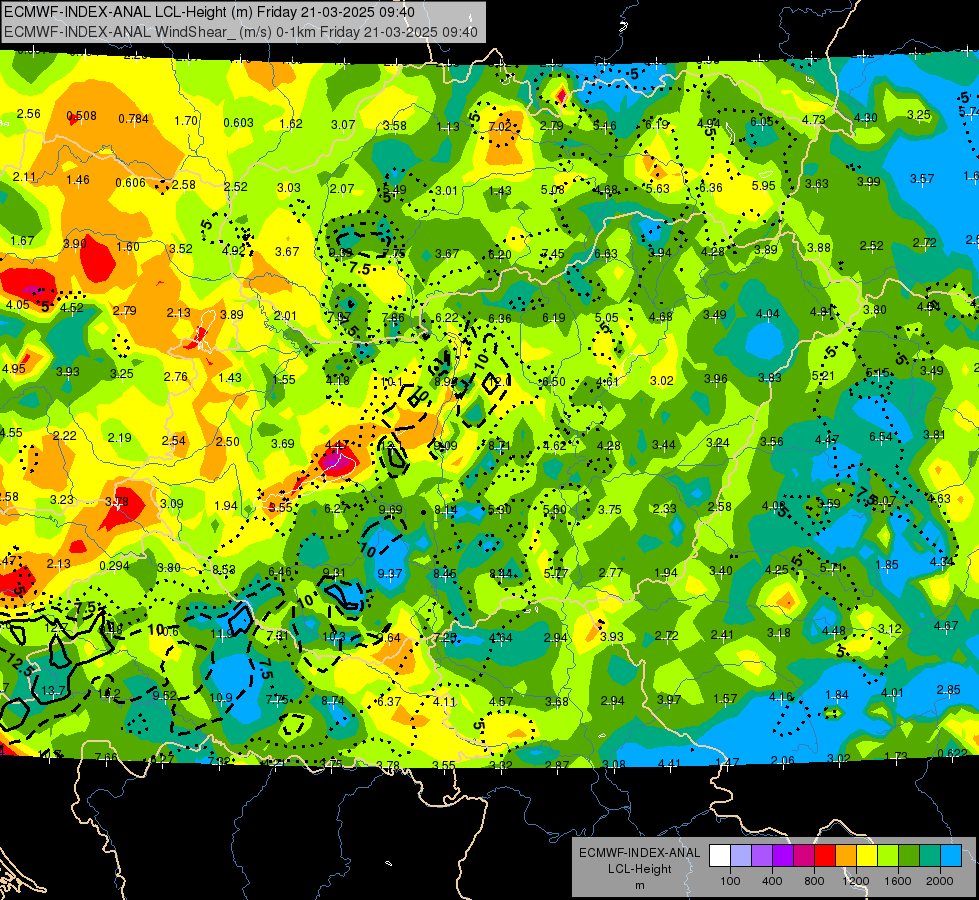979x900 pixels.
Task: Click the magenta legend swatch
Action: pyautogui.click(x=804, y=856)
